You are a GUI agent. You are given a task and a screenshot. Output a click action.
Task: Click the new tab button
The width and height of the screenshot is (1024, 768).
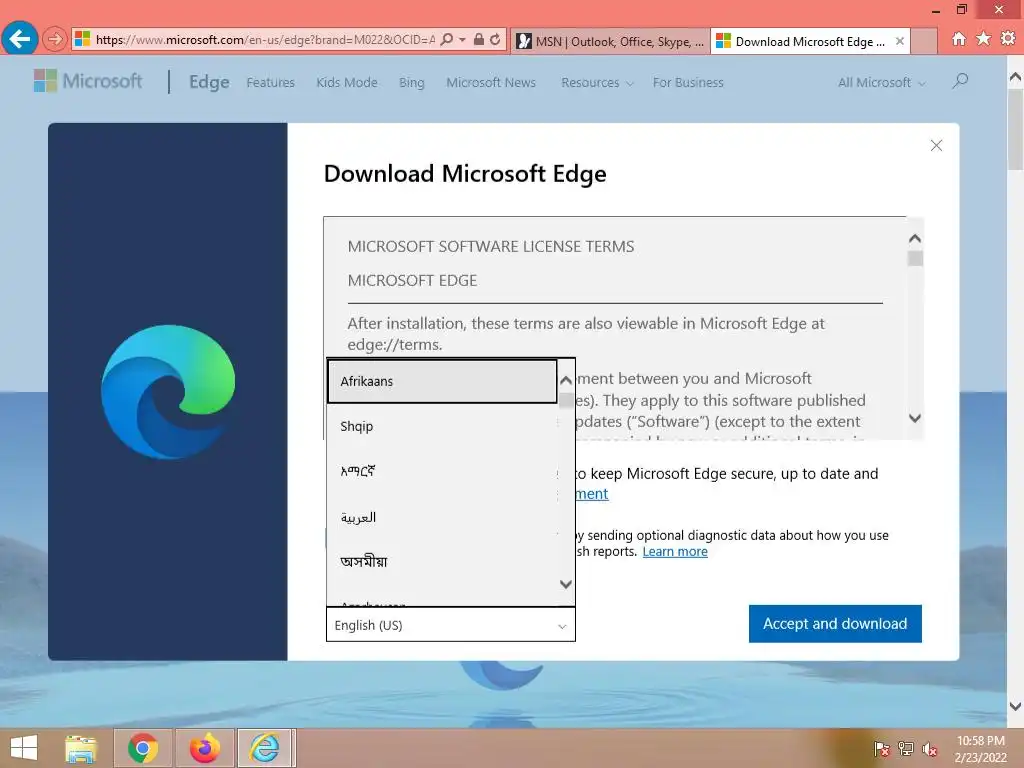tap(924, 41)
